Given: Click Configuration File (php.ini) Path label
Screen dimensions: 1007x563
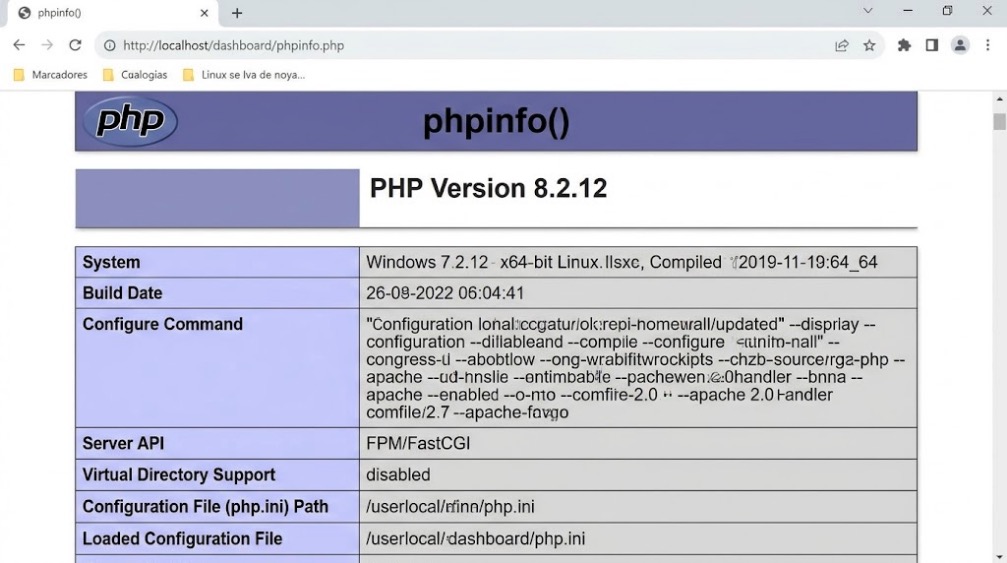Looking at the screenshot, I should (205, 507).
